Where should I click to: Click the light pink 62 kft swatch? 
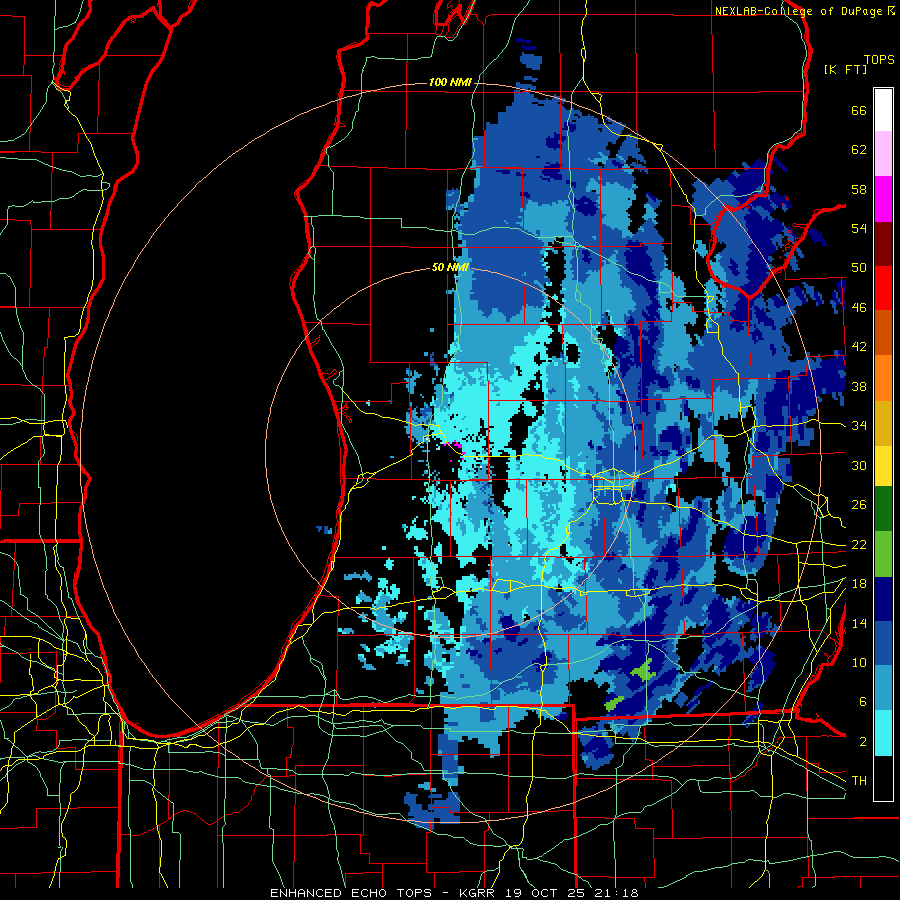coord(883,154)
